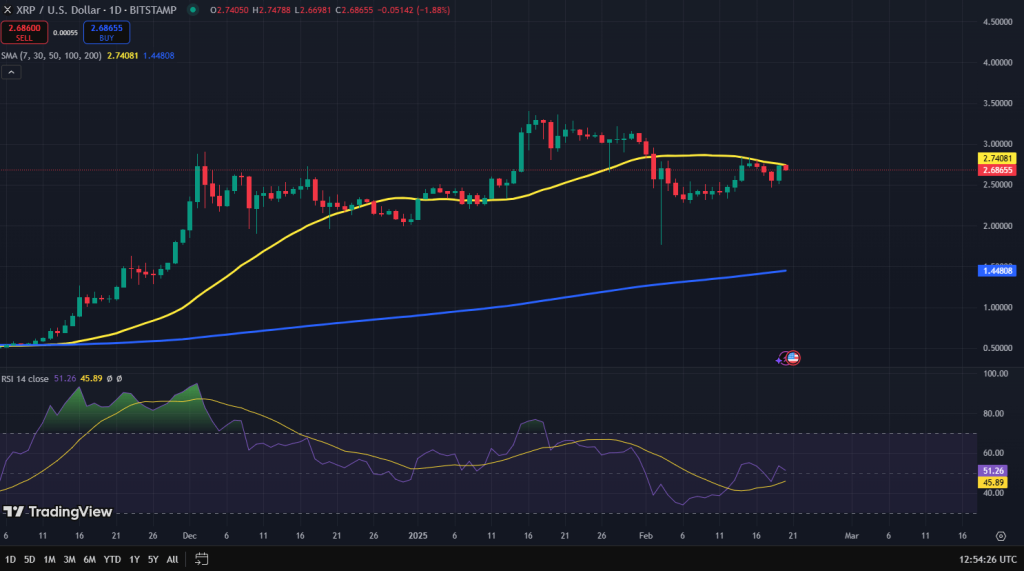This screenshot has width=1024, height=571.
Task: Select the 5D time range
Action: [29, 559]
